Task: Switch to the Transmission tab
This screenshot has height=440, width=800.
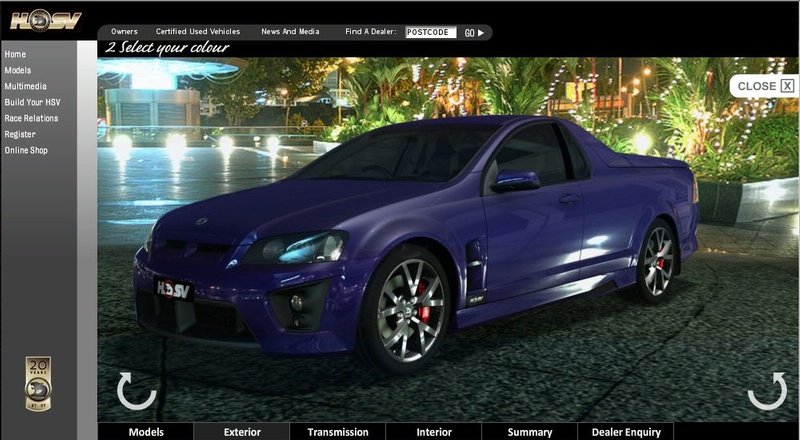Action: click(338, 432)
